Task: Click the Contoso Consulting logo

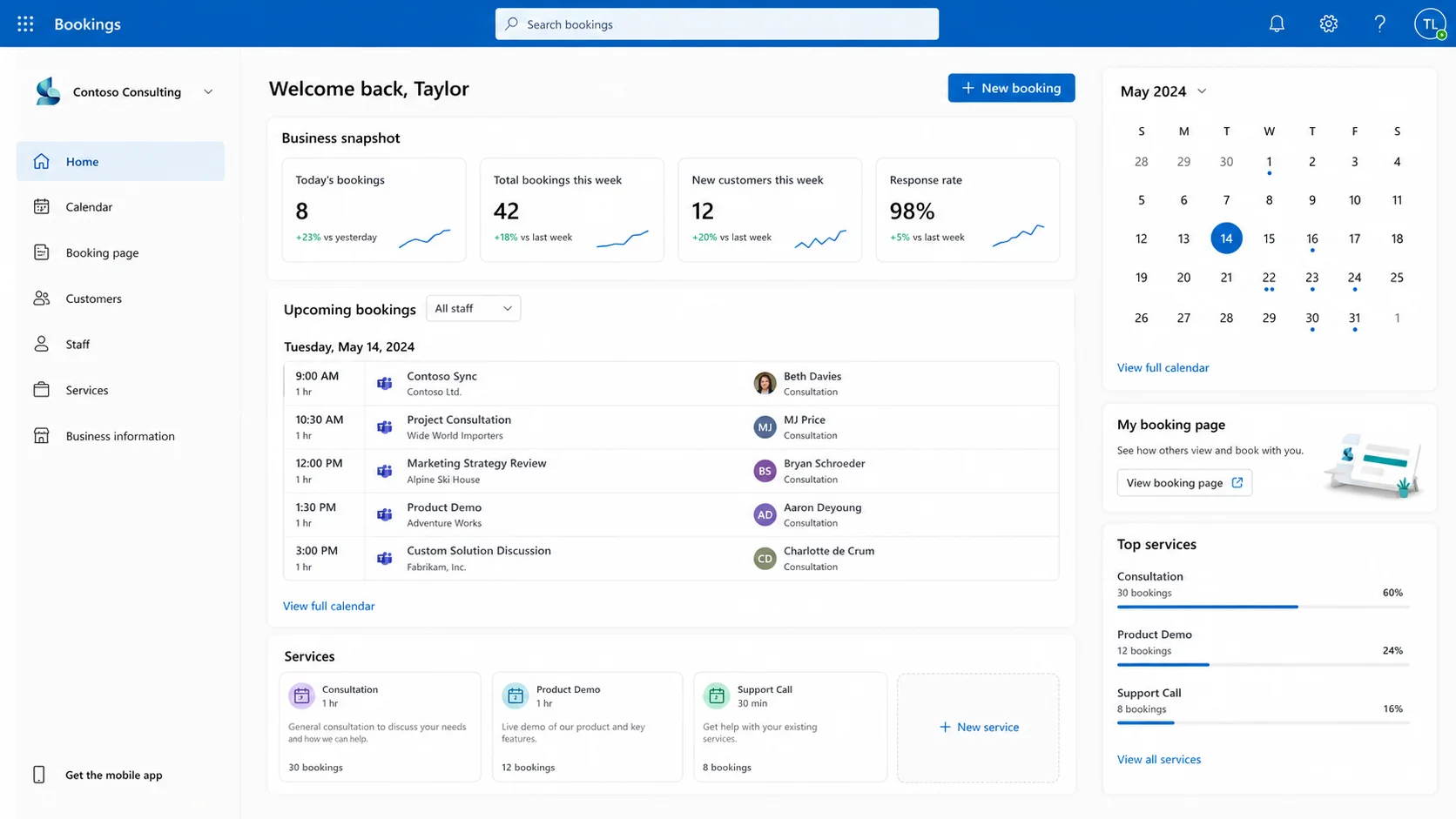Action: click(48, 91)
